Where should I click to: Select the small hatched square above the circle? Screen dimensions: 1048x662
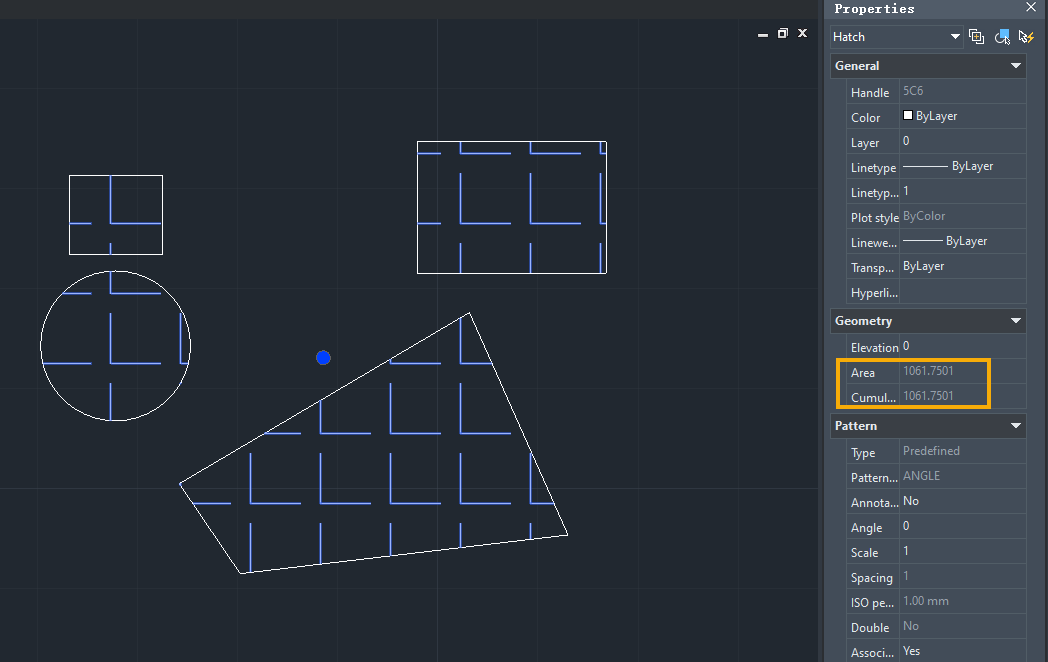[x=116, y=215]
